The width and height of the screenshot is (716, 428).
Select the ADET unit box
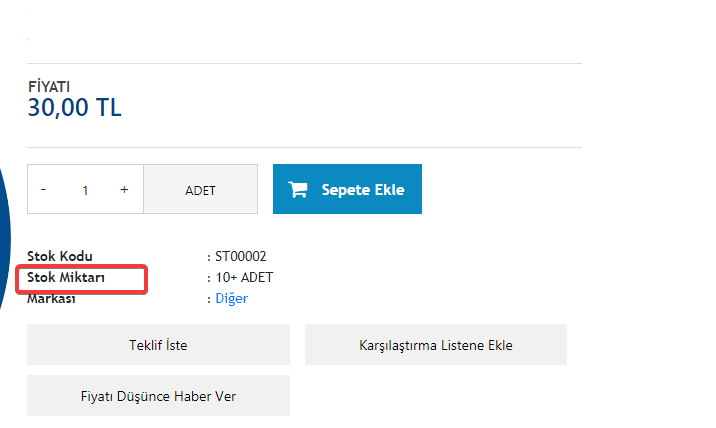[200, 189]
